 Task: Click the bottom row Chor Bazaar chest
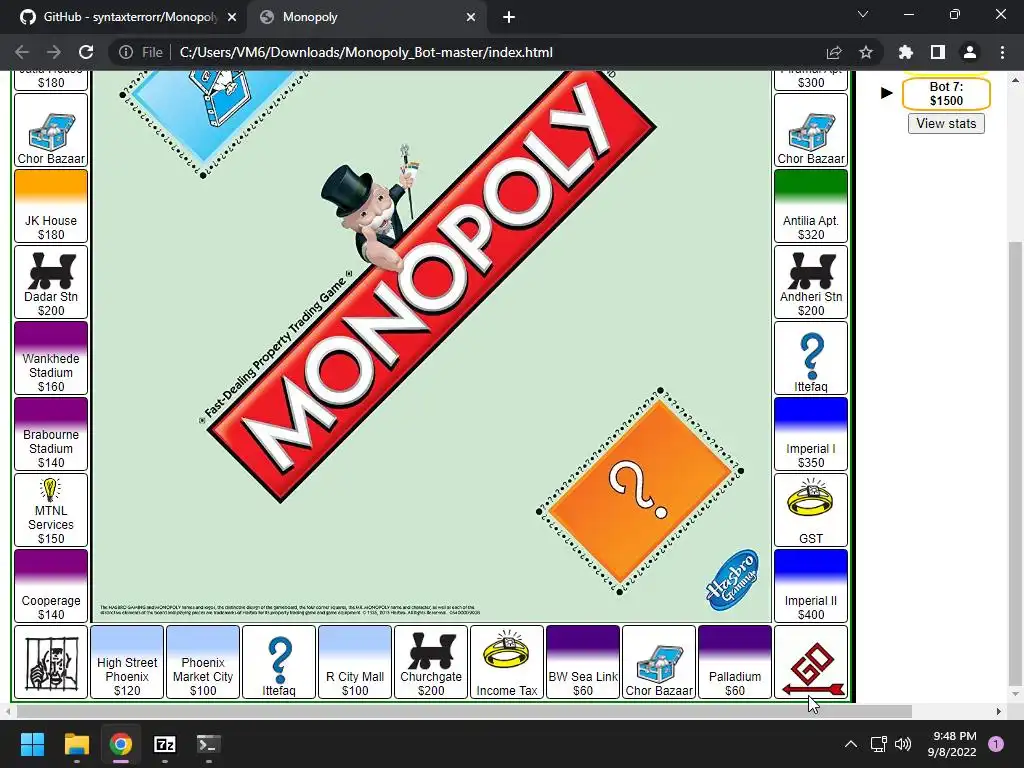(659, 663)
